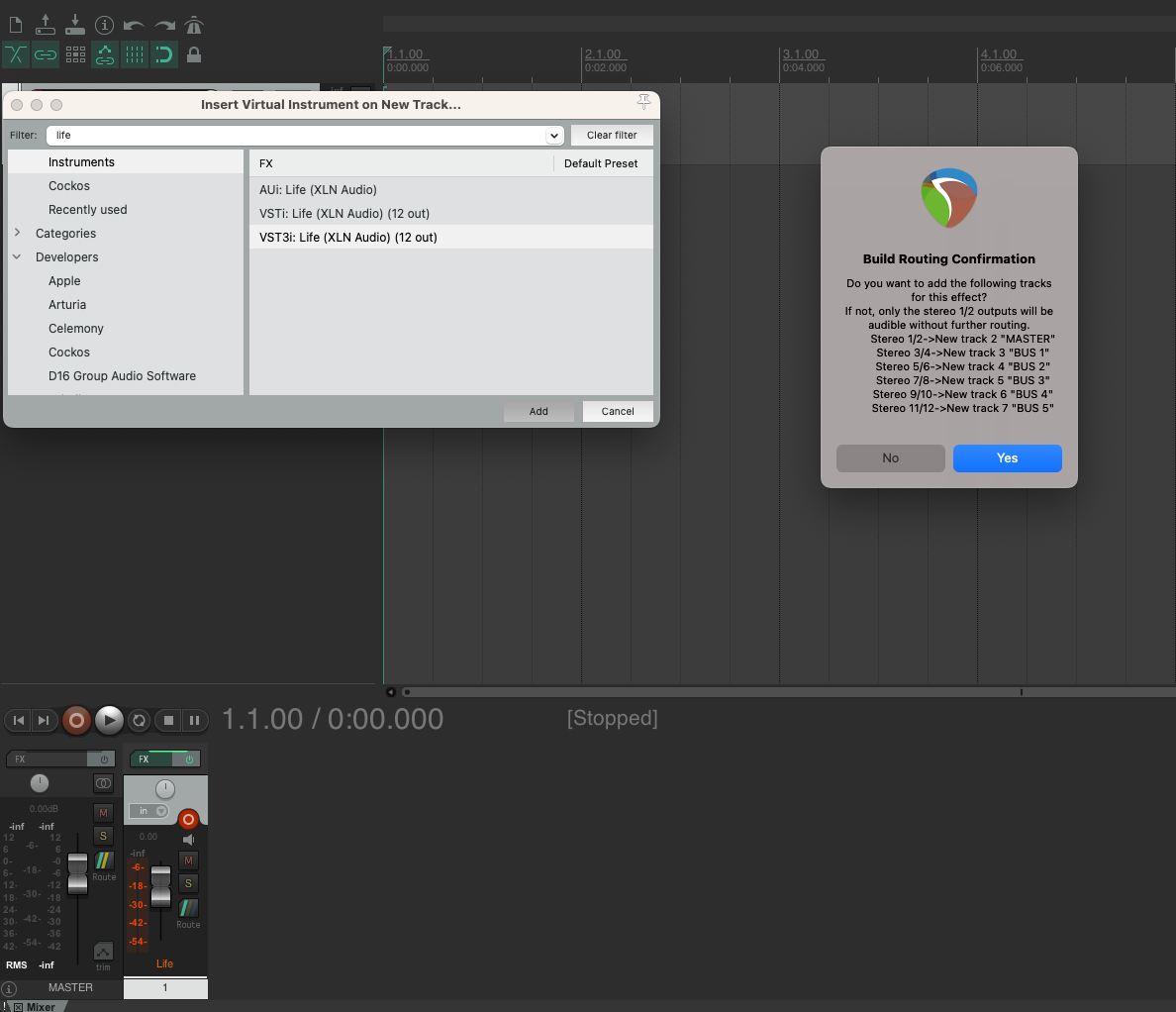1176x1012 pixels.
Task: Mute the MASTER channel
Action: click(x=103, y=812)
